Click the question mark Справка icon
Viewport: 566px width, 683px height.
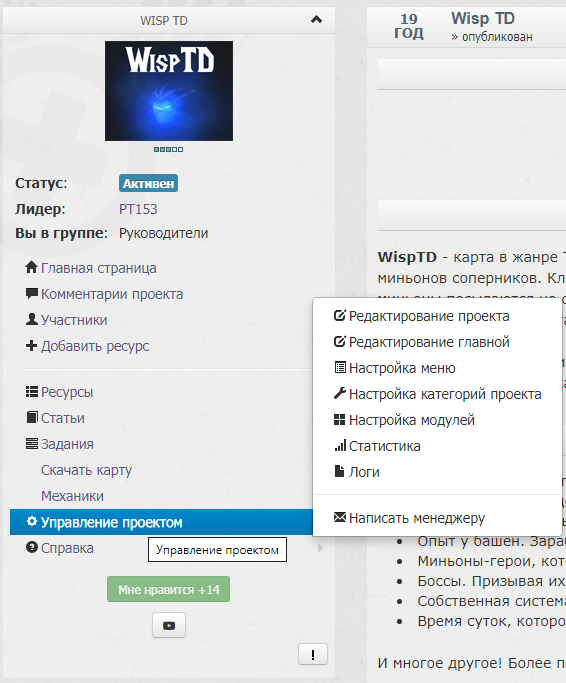(31, 547)
